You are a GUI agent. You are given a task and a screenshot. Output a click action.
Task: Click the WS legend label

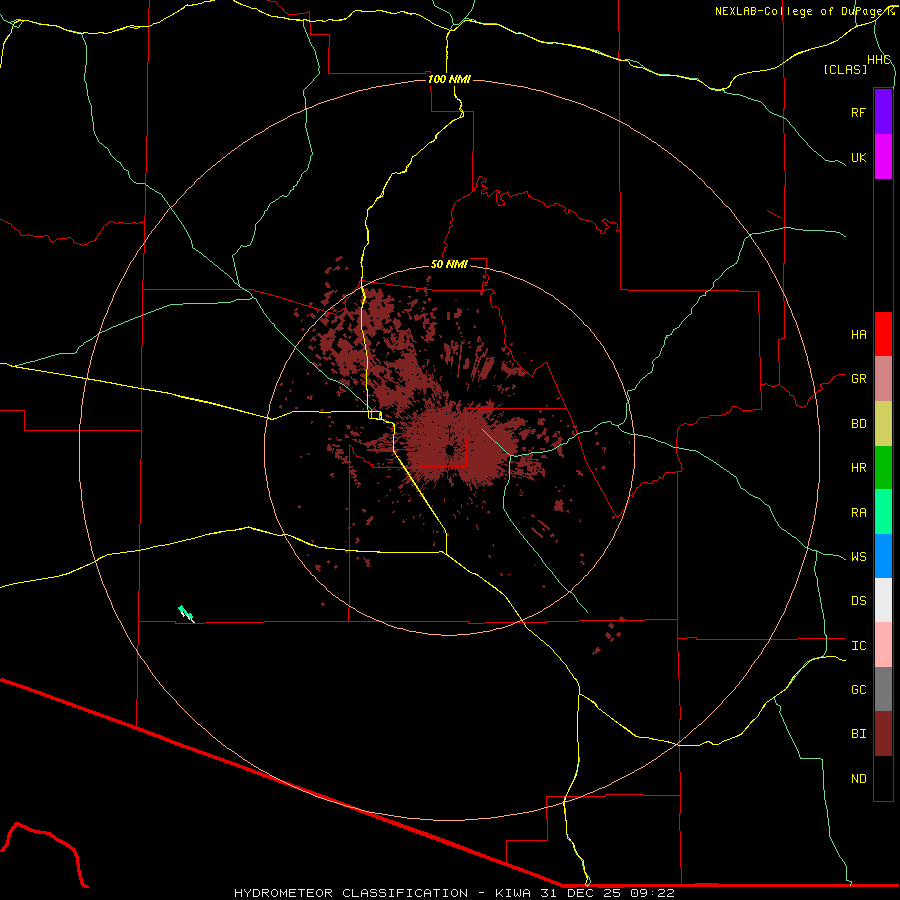click(858, 557)
